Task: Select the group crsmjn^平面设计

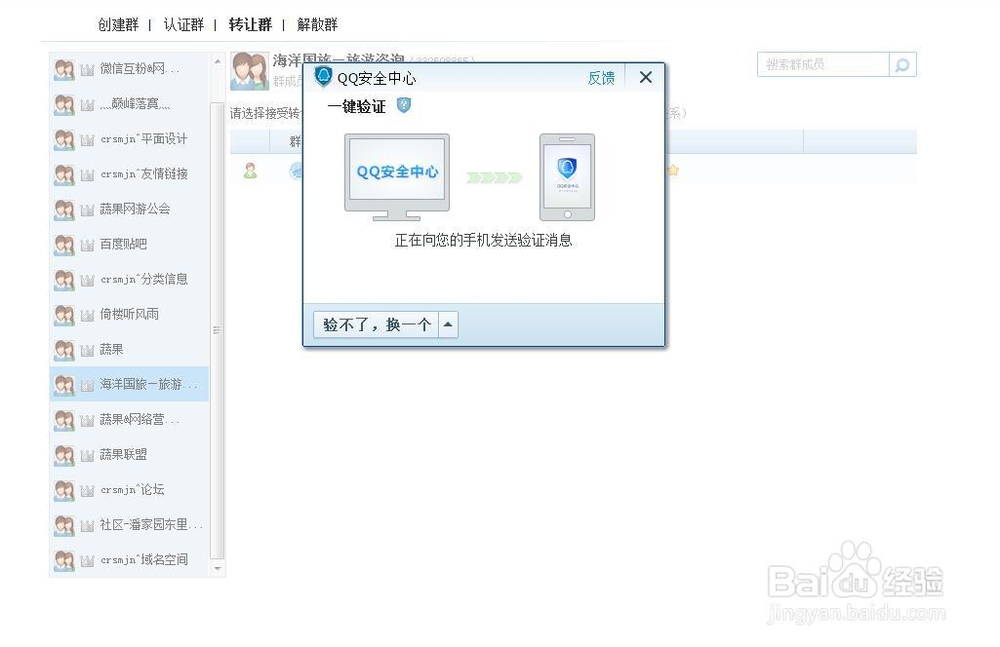Action: pyautogui.click(x=129, y=138)
